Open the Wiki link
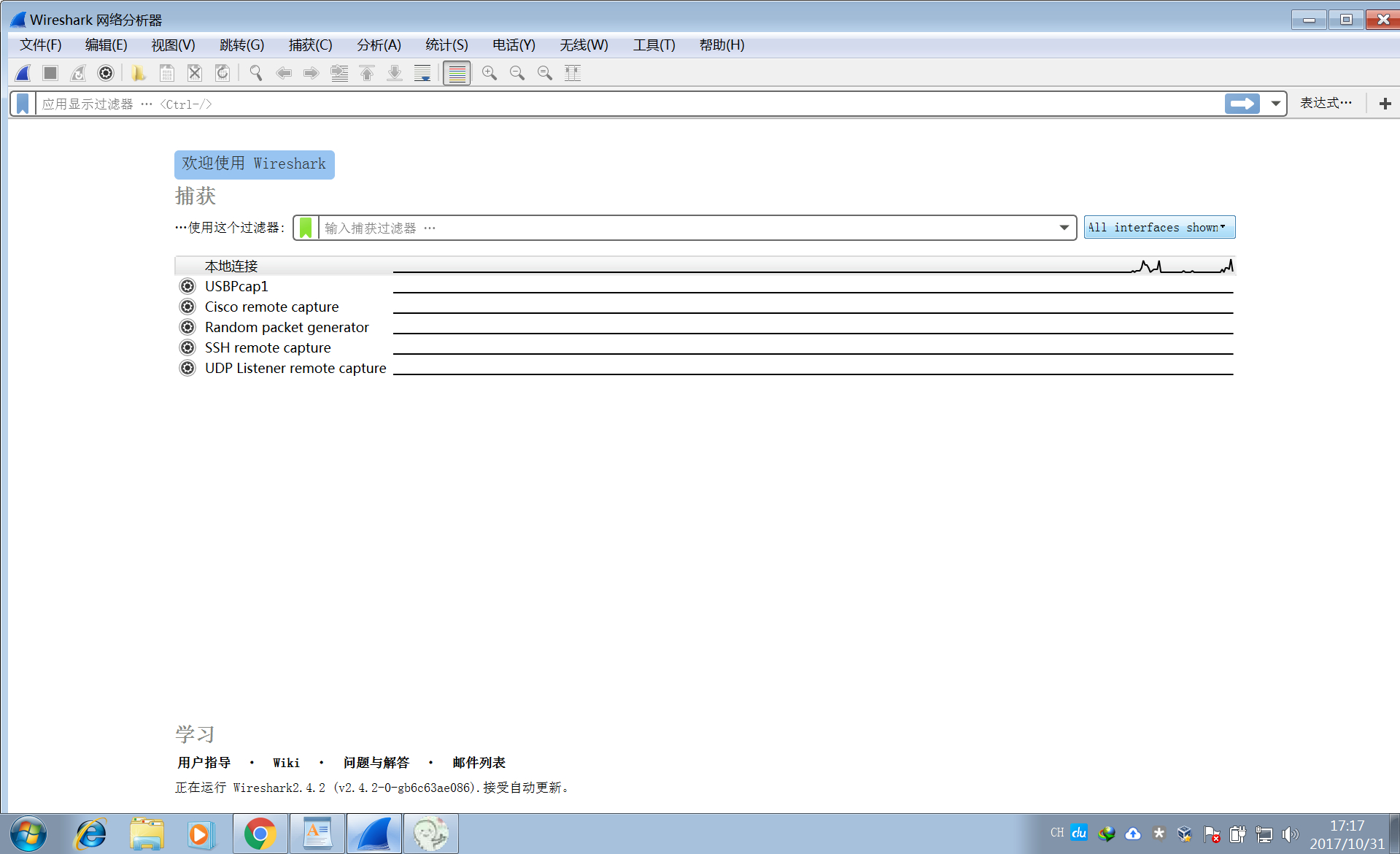The height and width of the screenshot is (854, 1400). [x=286, y=763]
